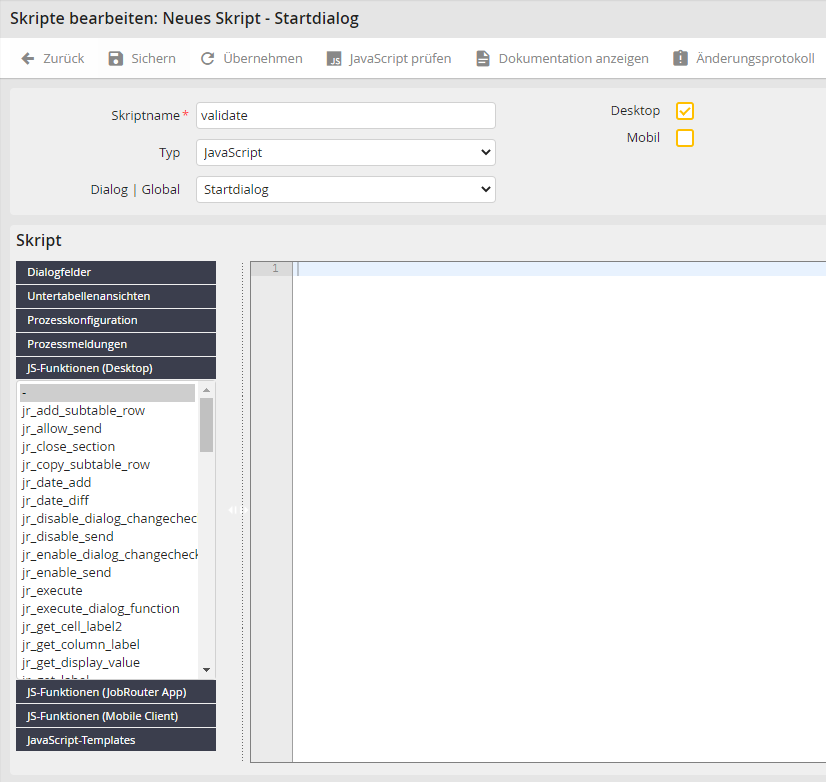Click the Übernehmen refresh arrow icon
Viewport: 826px width, 782px height.
208,59
